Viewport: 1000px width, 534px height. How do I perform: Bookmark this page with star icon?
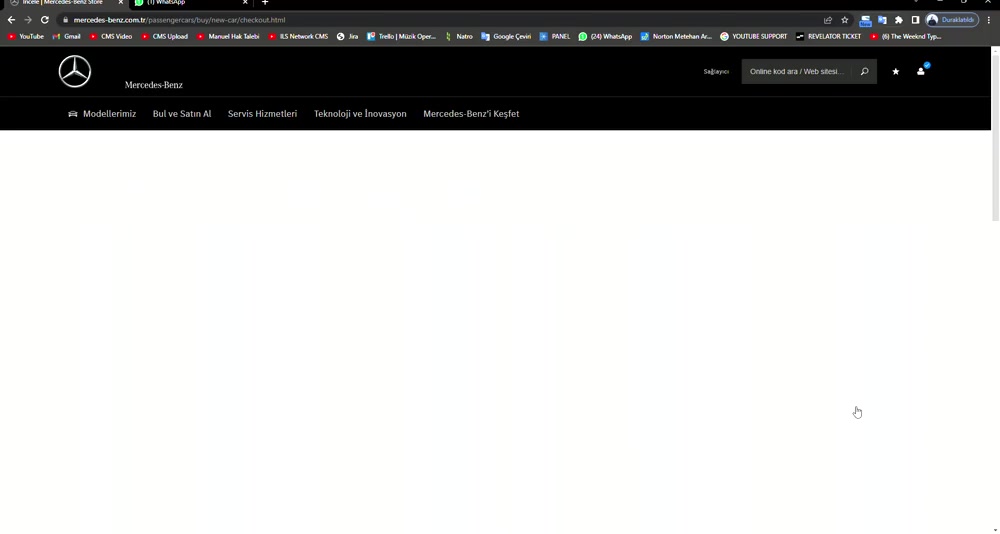[x=844, y=20]
